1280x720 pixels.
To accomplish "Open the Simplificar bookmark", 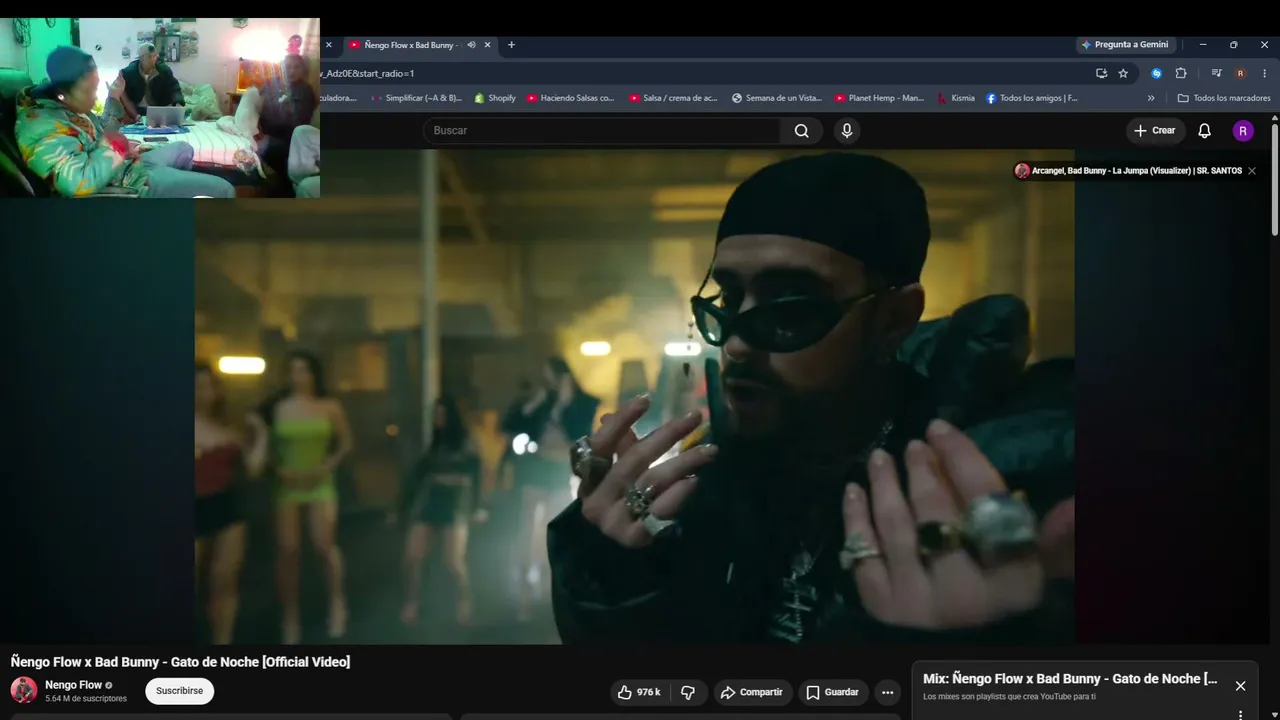I will coord(416,98).
